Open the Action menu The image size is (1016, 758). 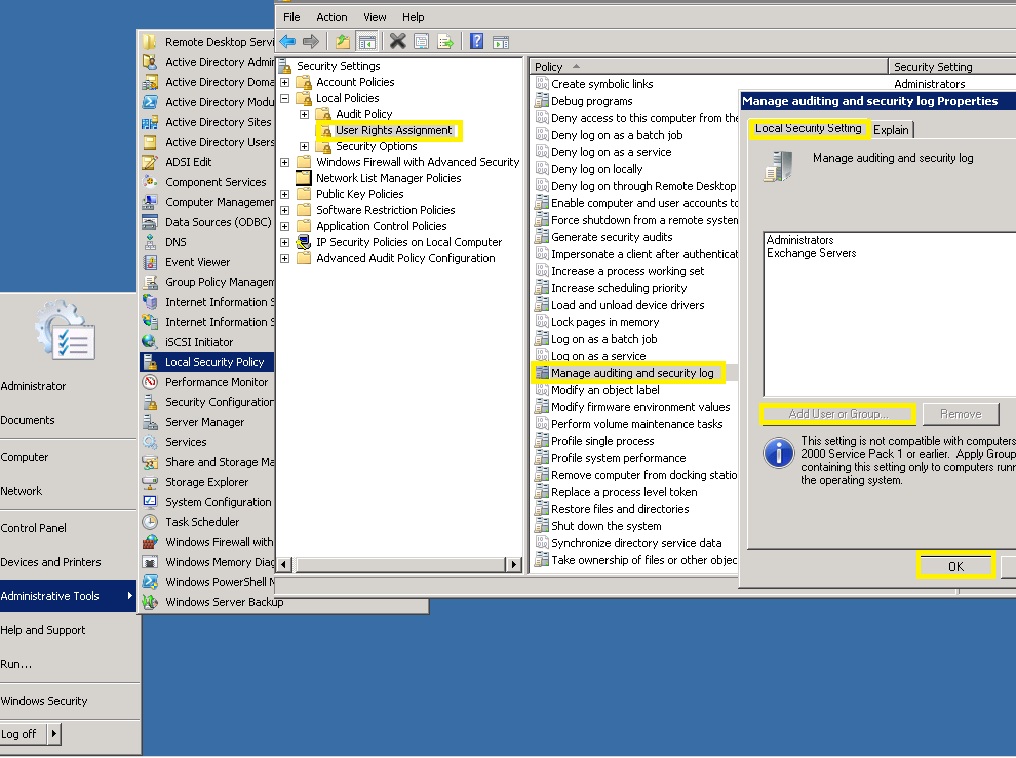[331, 17]
